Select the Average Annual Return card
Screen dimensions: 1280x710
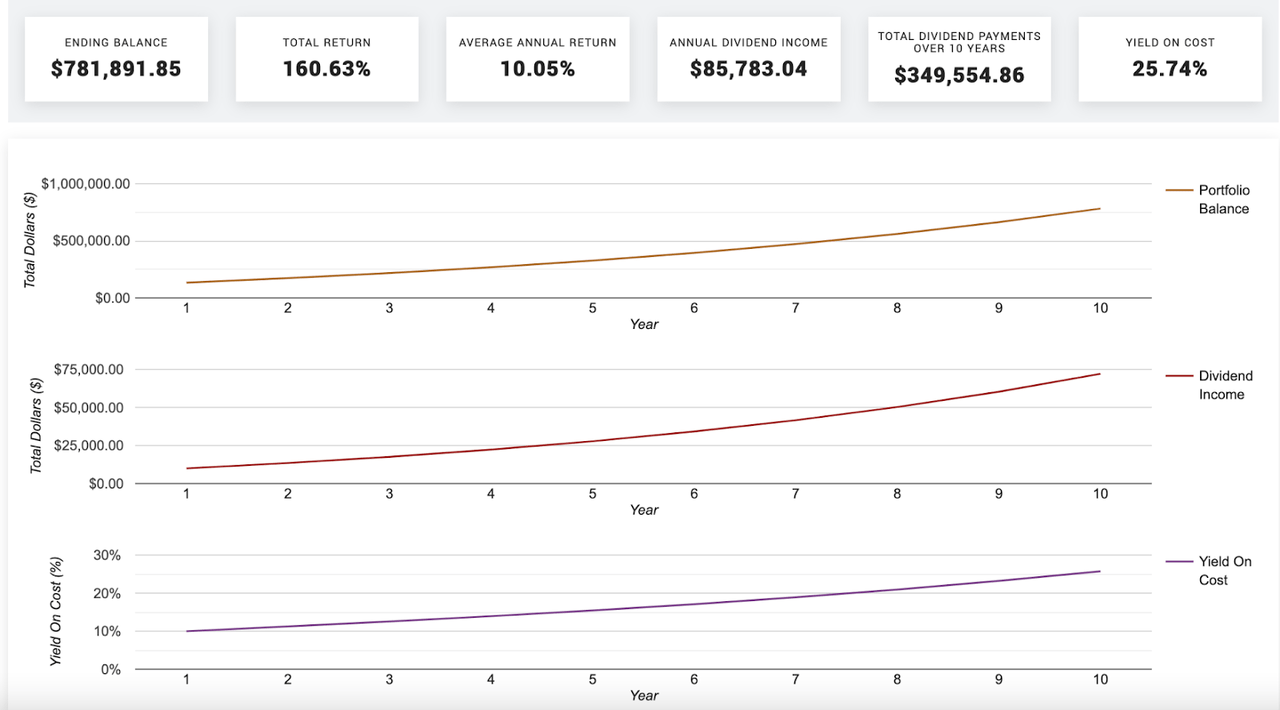point(537,58)
